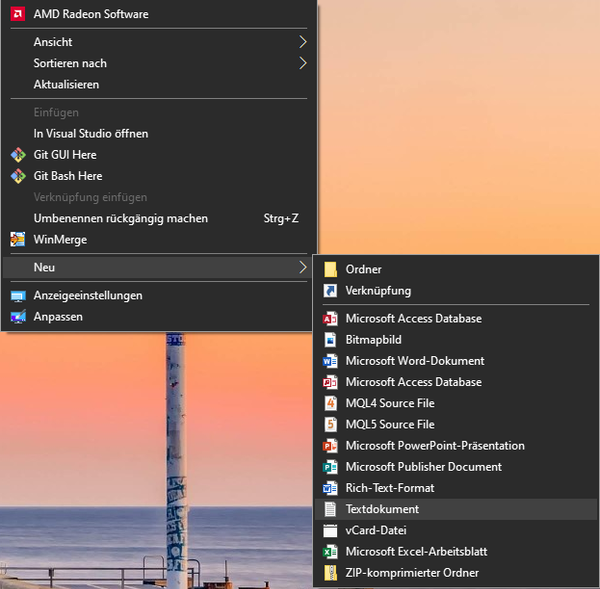Expand the Sortieren nach submenu arrow
Viewport: 600px width, 589px height.
pyautogui.click(x=303, y=63)
